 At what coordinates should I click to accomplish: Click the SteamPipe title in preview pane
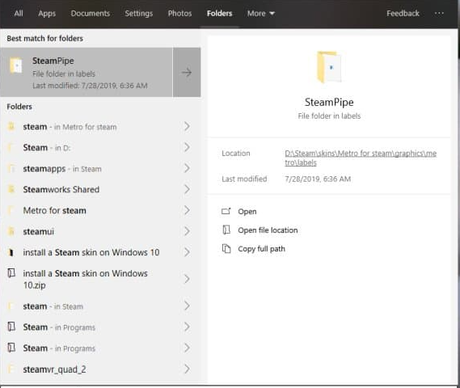click(329, 102)
